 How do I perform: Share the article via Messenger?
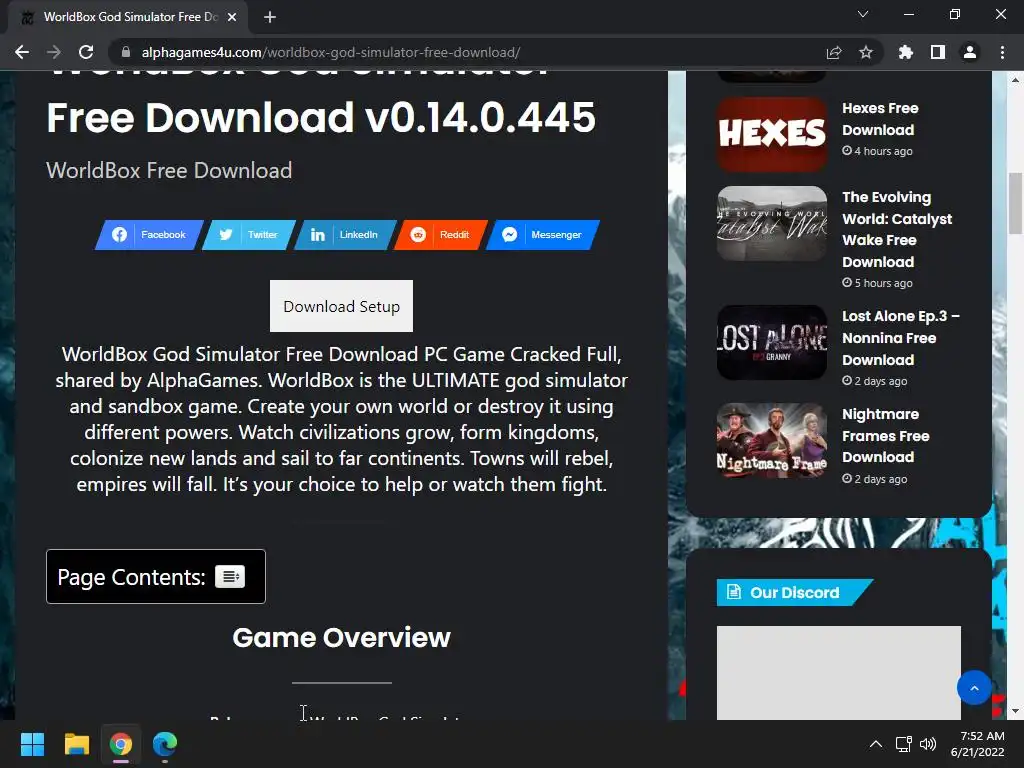tap(543, 234)
